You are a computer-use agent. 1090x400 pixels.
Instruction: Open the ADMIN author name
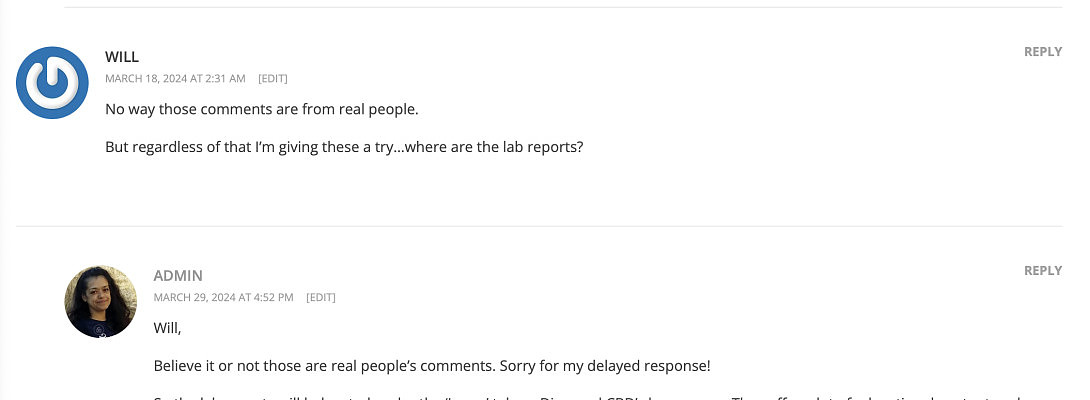pyautogui.click(x=178, y=276)
